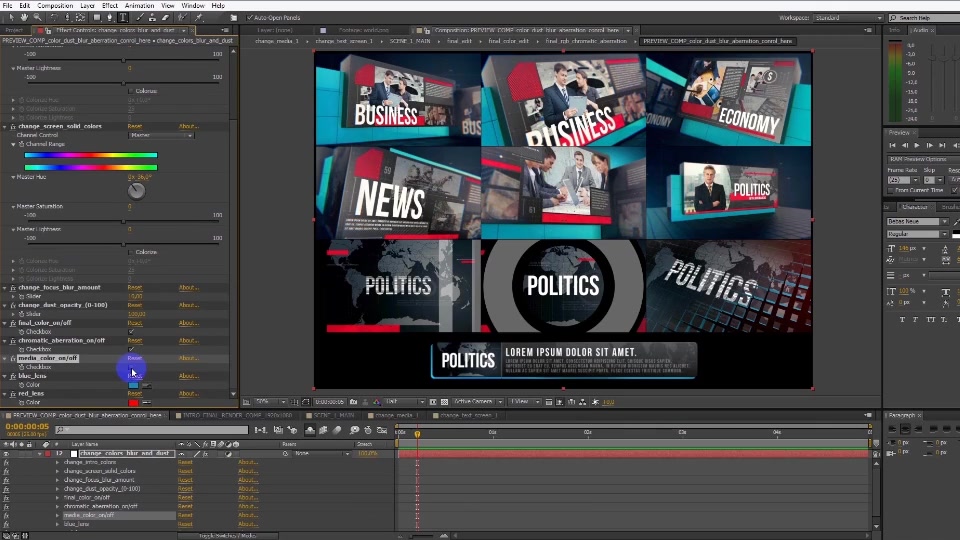Open the Workspace Standard dropdown
The image size is (960, 540).
[848, 18]
